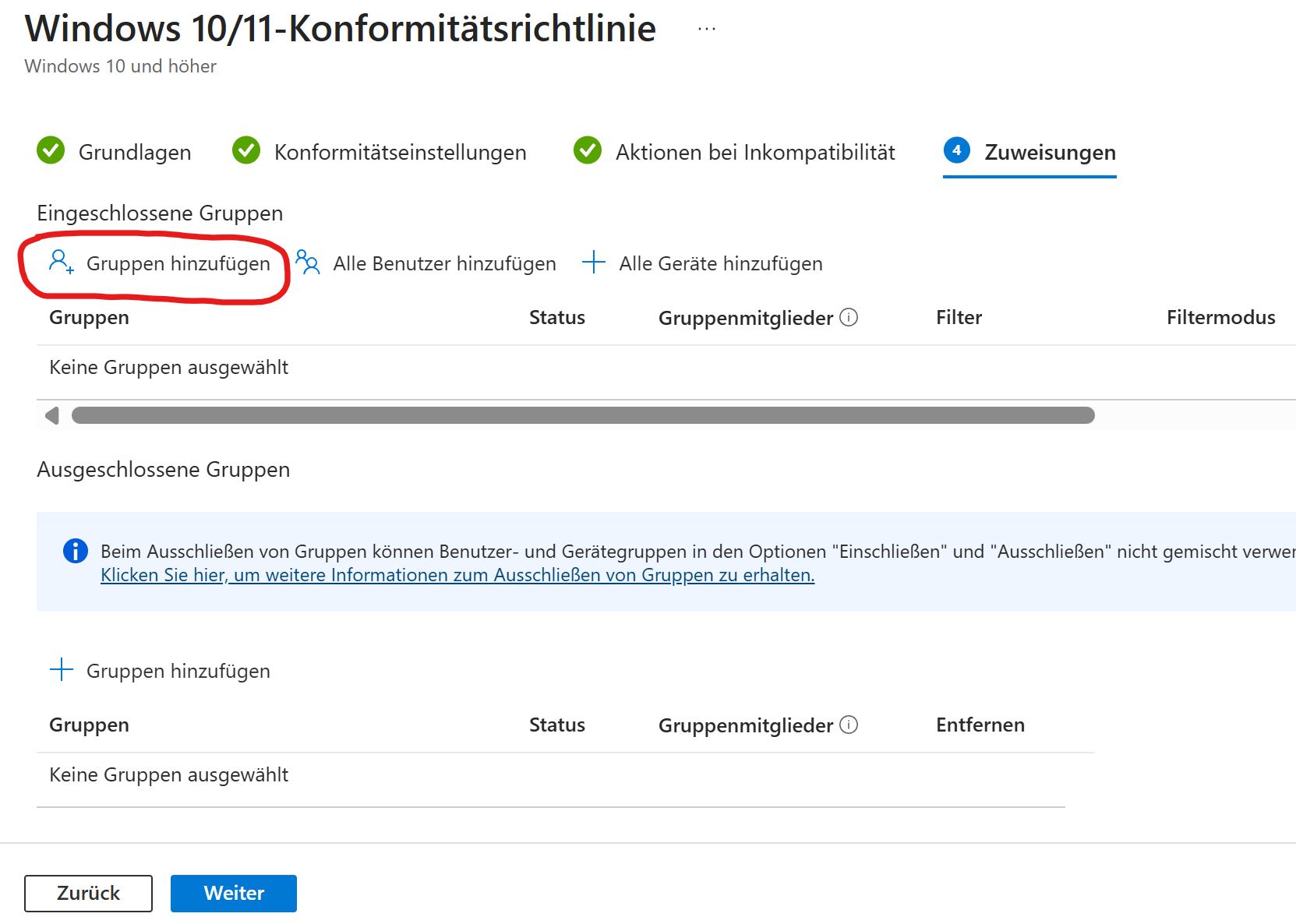1296x924 pixels.
Task: Click the plus icon for Alle Geräte hinzufügen
Action: [593, 263]
